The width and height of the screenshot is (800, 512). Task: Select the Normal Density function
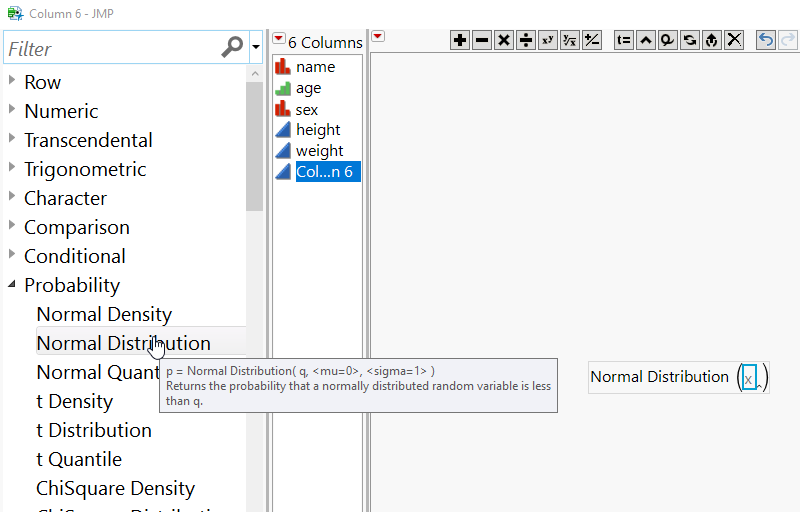104,314
